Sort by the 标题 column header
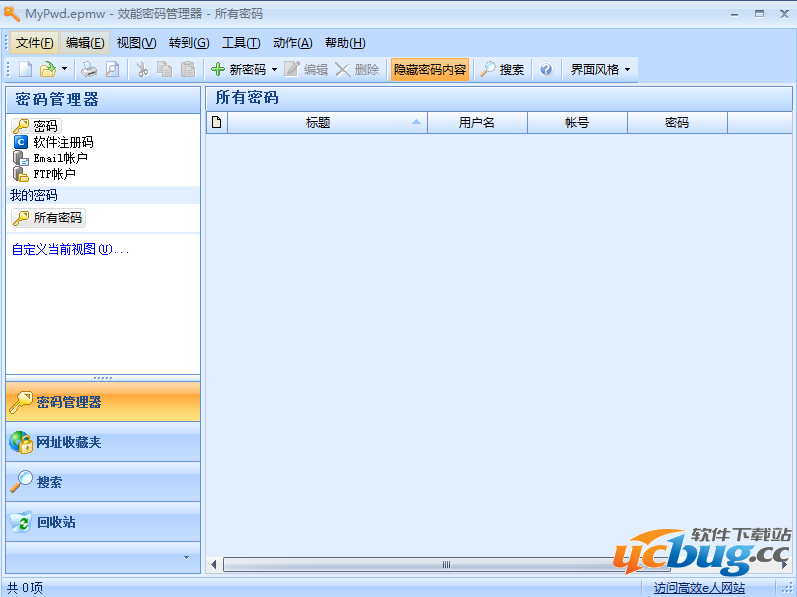 [x=318, y=122]
